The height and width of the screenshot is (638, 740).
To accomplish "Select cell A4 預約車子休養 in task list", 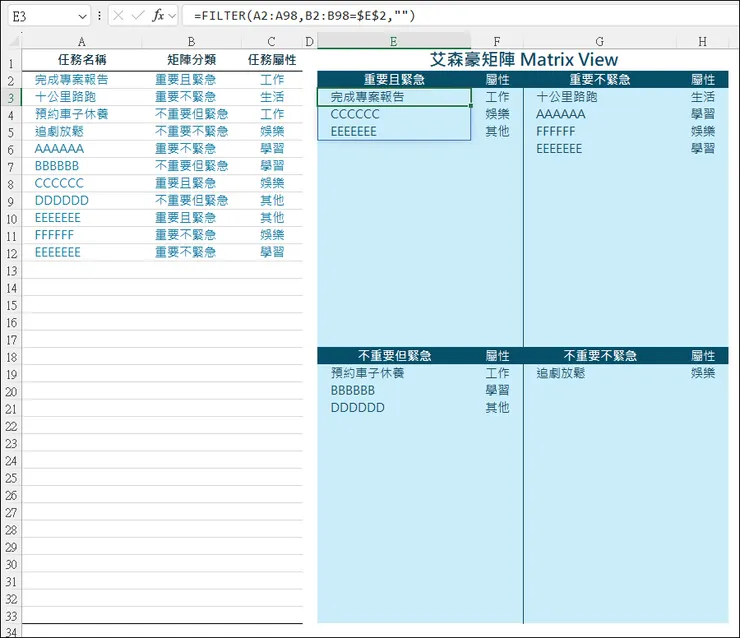I will pyautogui.click(x=82, y=114).
